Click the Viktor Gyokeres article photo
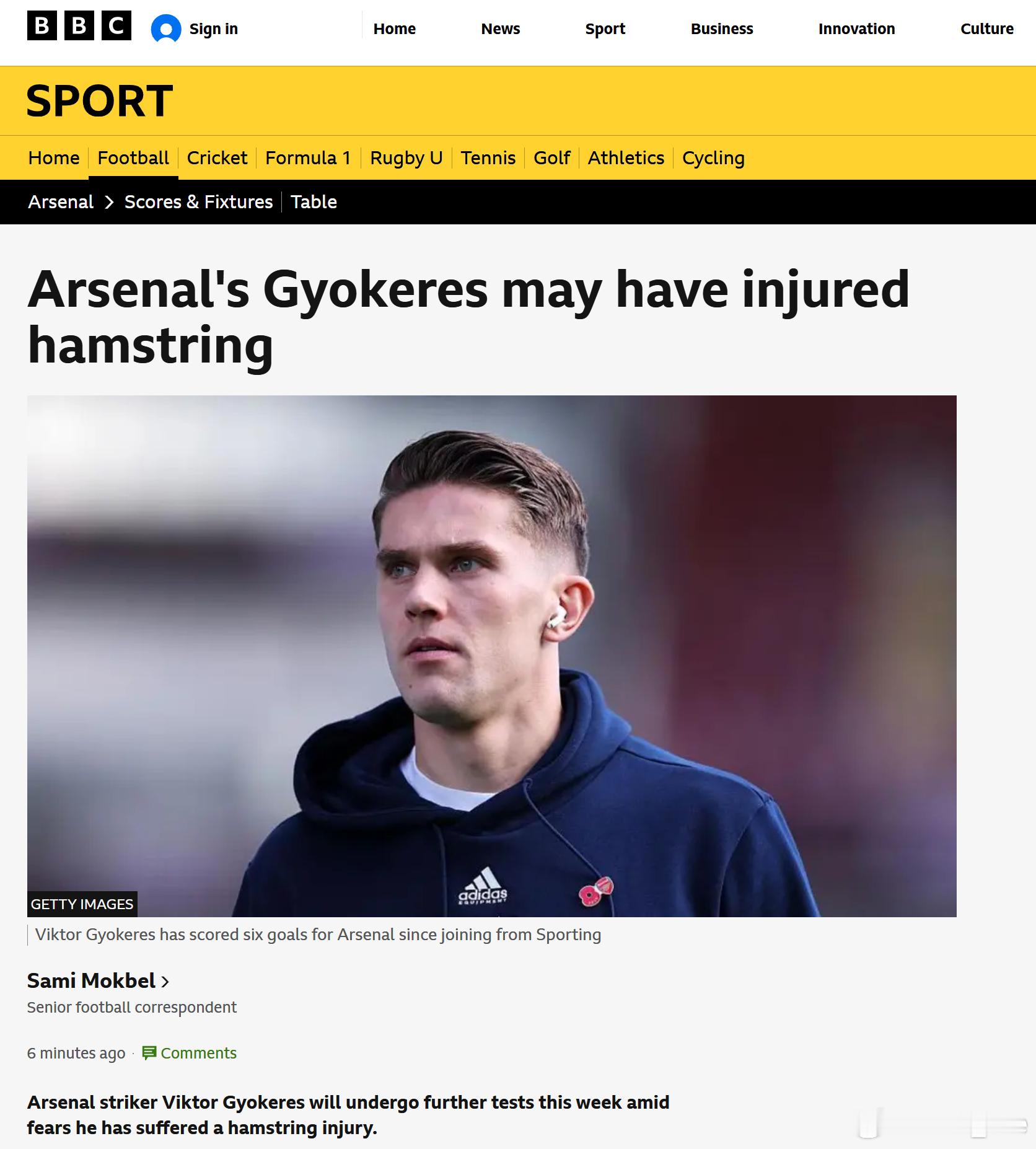The image size is (1036, 1149). [491, 656]
